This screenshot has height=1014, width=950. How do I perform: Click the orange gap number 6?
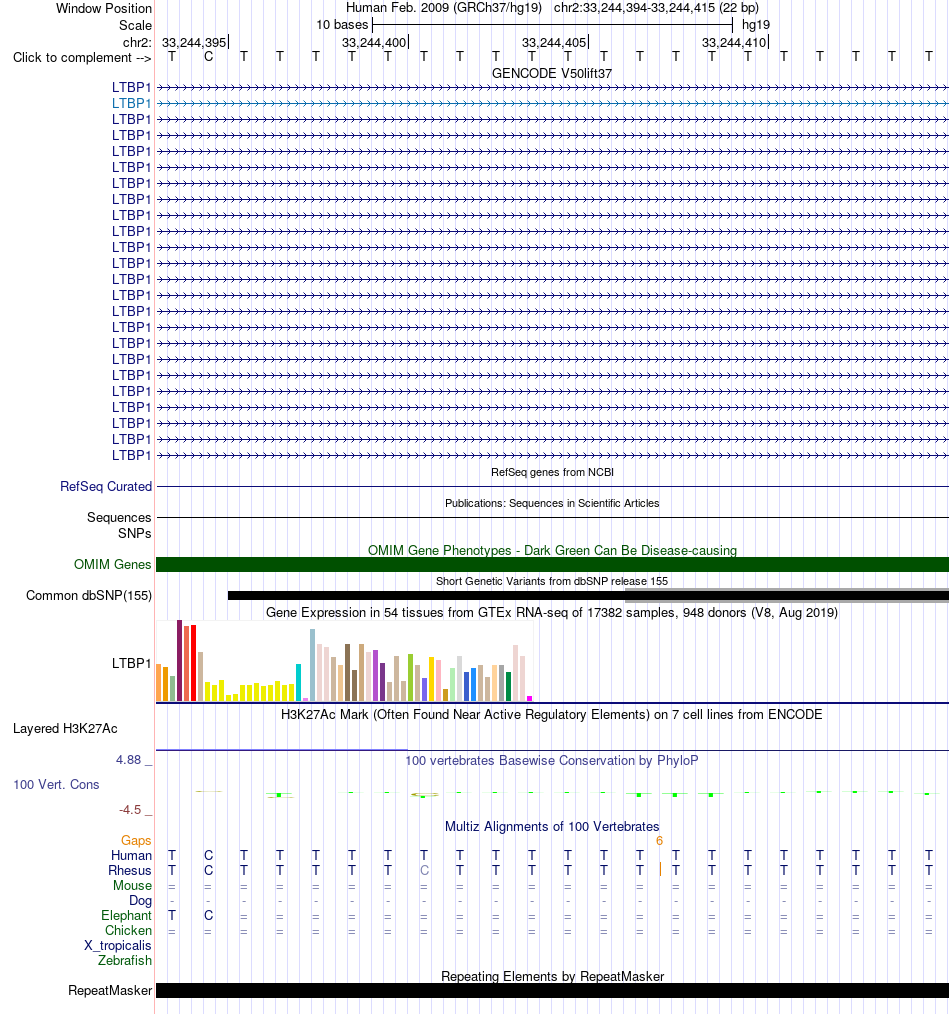coord(660,841)
